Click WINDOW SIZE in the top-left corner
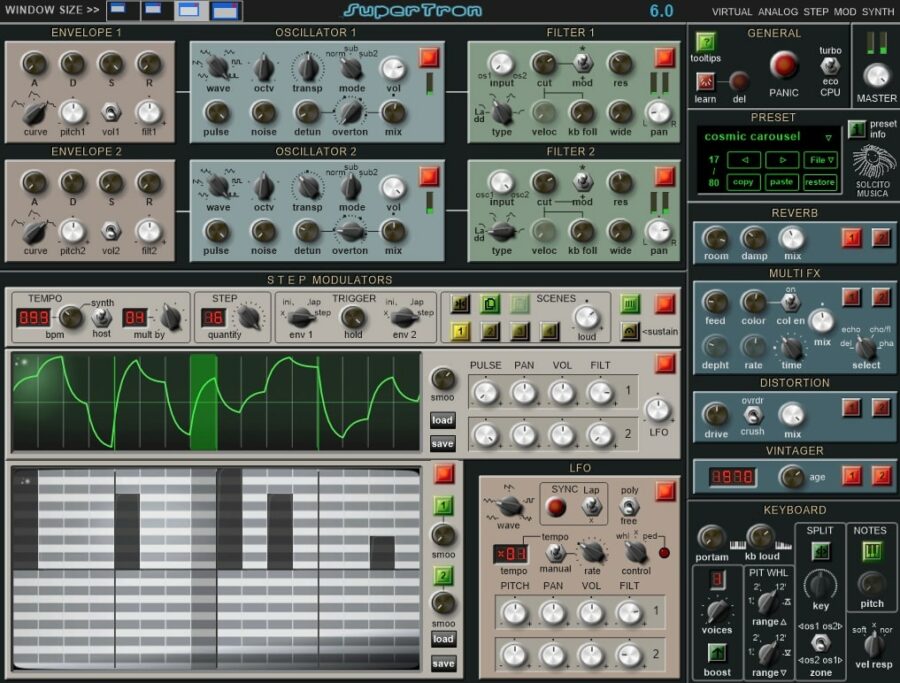The image size is (900, 683). pos(51,10)
